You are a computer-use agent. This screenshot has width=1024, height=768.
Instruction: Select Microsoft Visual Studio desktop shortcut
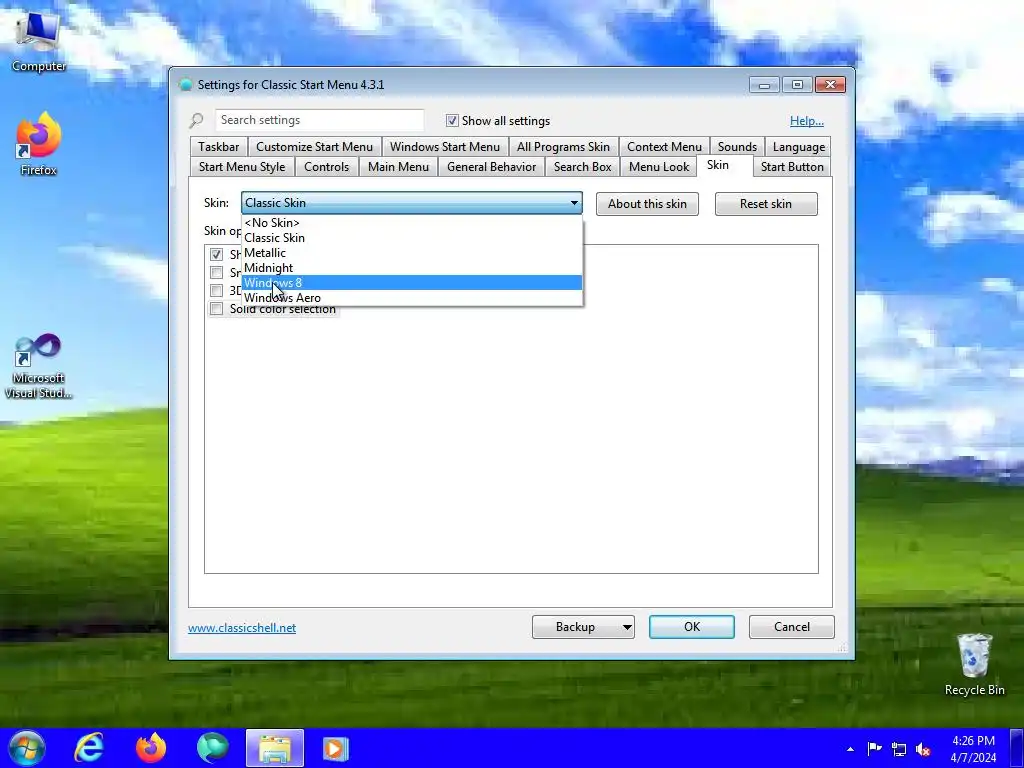click(38, 366)
